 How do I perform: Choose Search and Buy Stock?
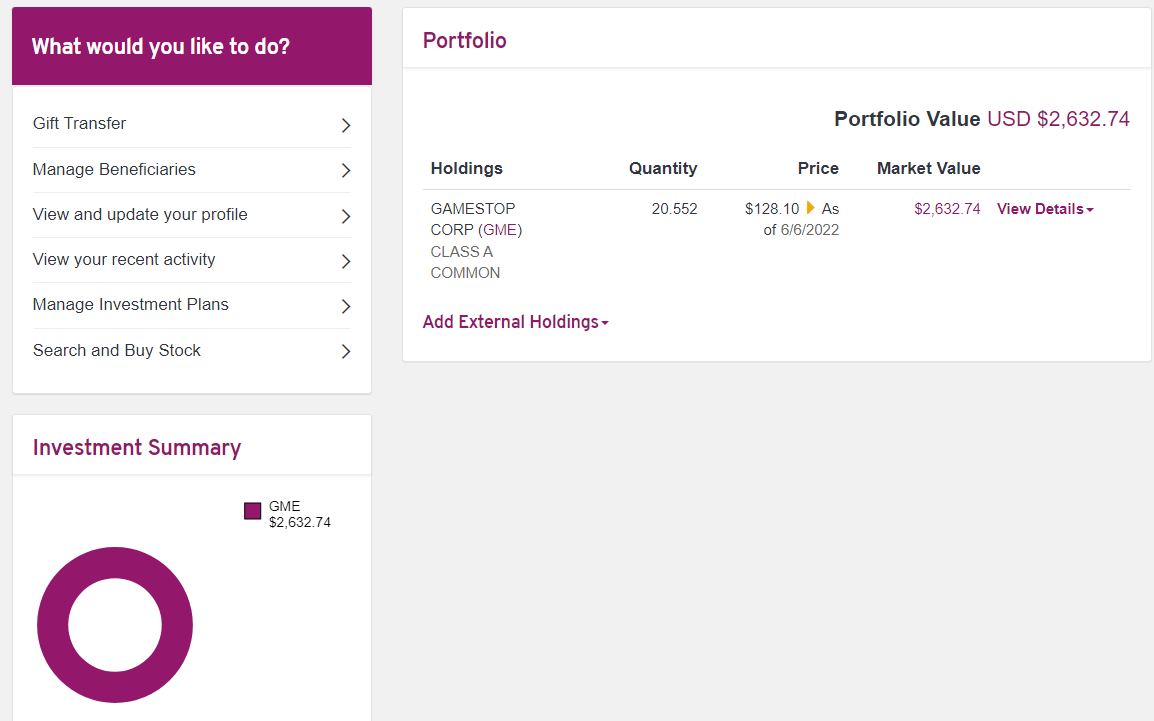coord(117,350)
